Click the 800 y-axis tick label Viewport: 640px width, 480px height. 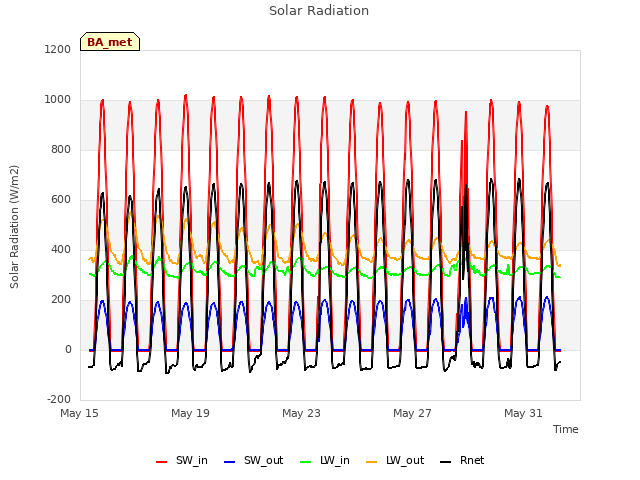click(x=61, y=149)
